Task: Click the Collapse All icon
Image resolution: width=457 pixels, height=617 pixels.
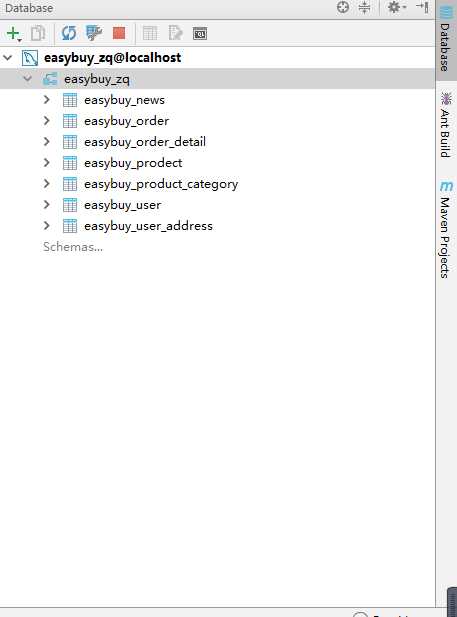Action: [364, 7]
